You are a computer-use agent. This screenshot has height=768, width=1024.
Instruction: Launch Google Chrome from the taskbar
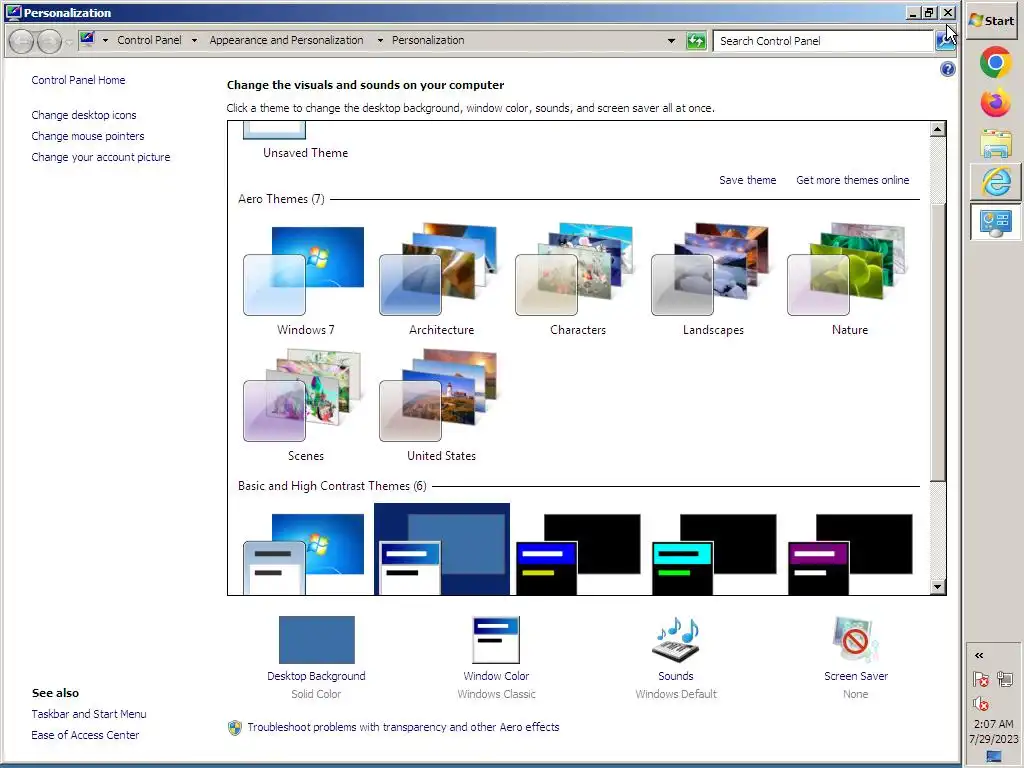click(995, 62)
